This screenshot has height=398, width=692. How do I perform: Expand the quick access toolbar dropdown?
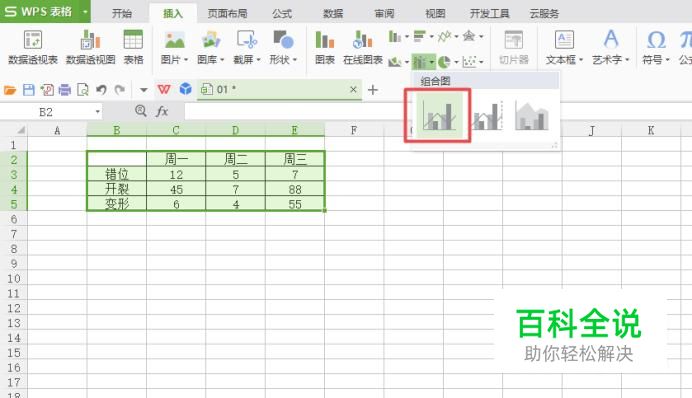(x=143, y=90)
